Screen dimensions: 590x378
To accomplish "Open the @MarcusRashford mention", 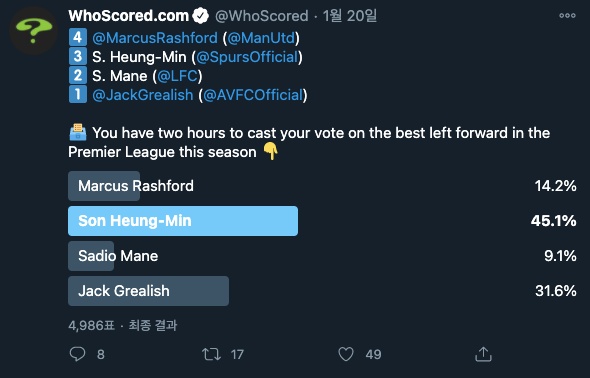I will click(155, 38).
